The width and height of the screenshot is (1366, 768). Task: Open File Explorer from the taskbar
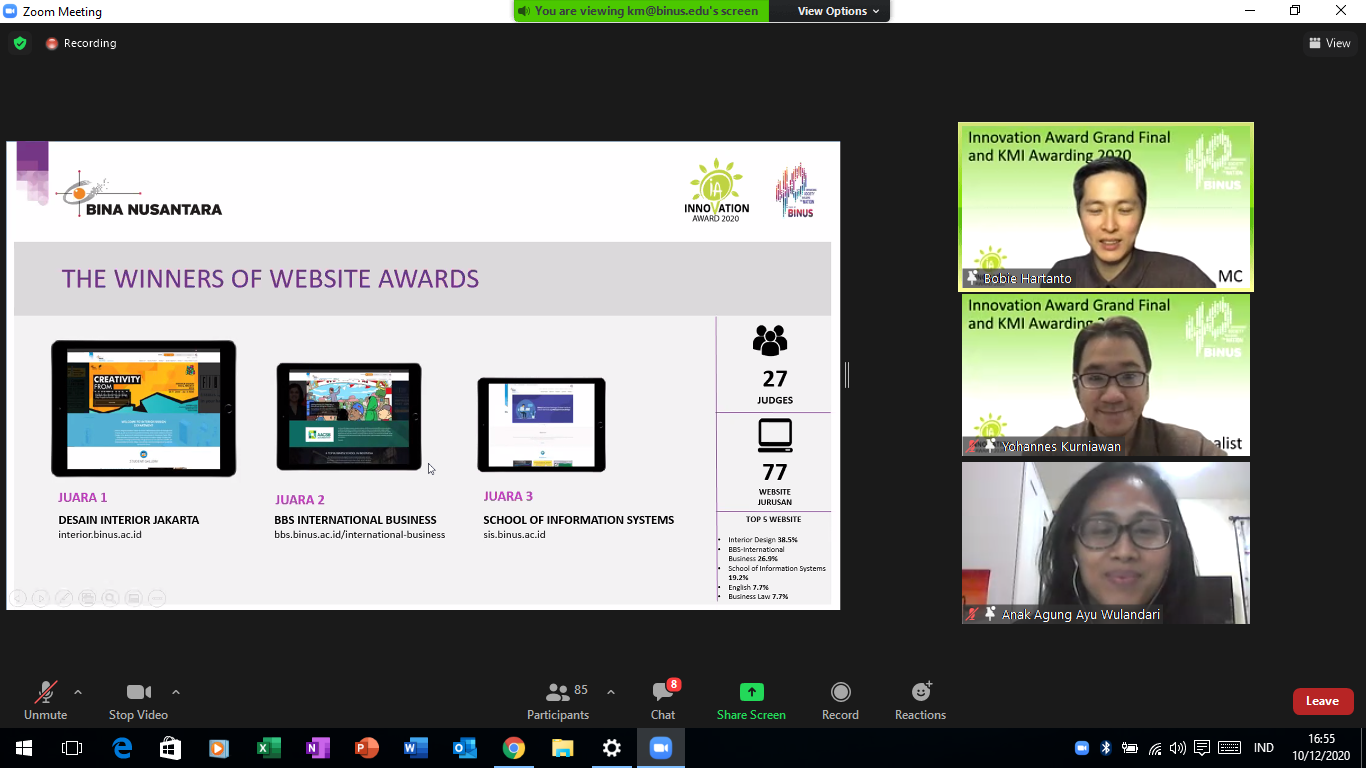(x=563, y=748)
